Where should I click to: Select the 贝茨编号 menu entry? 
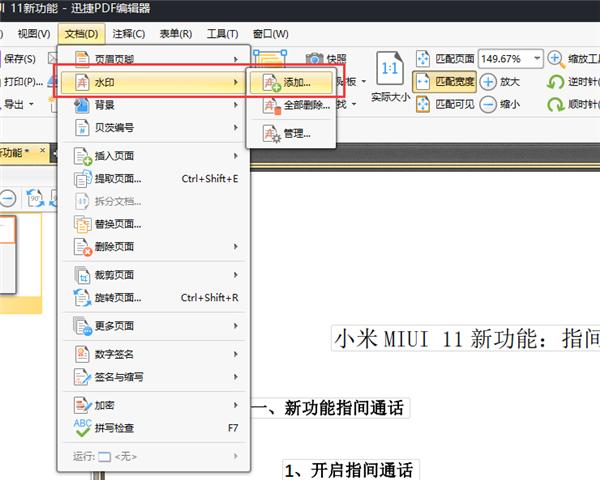click(154, 127)
